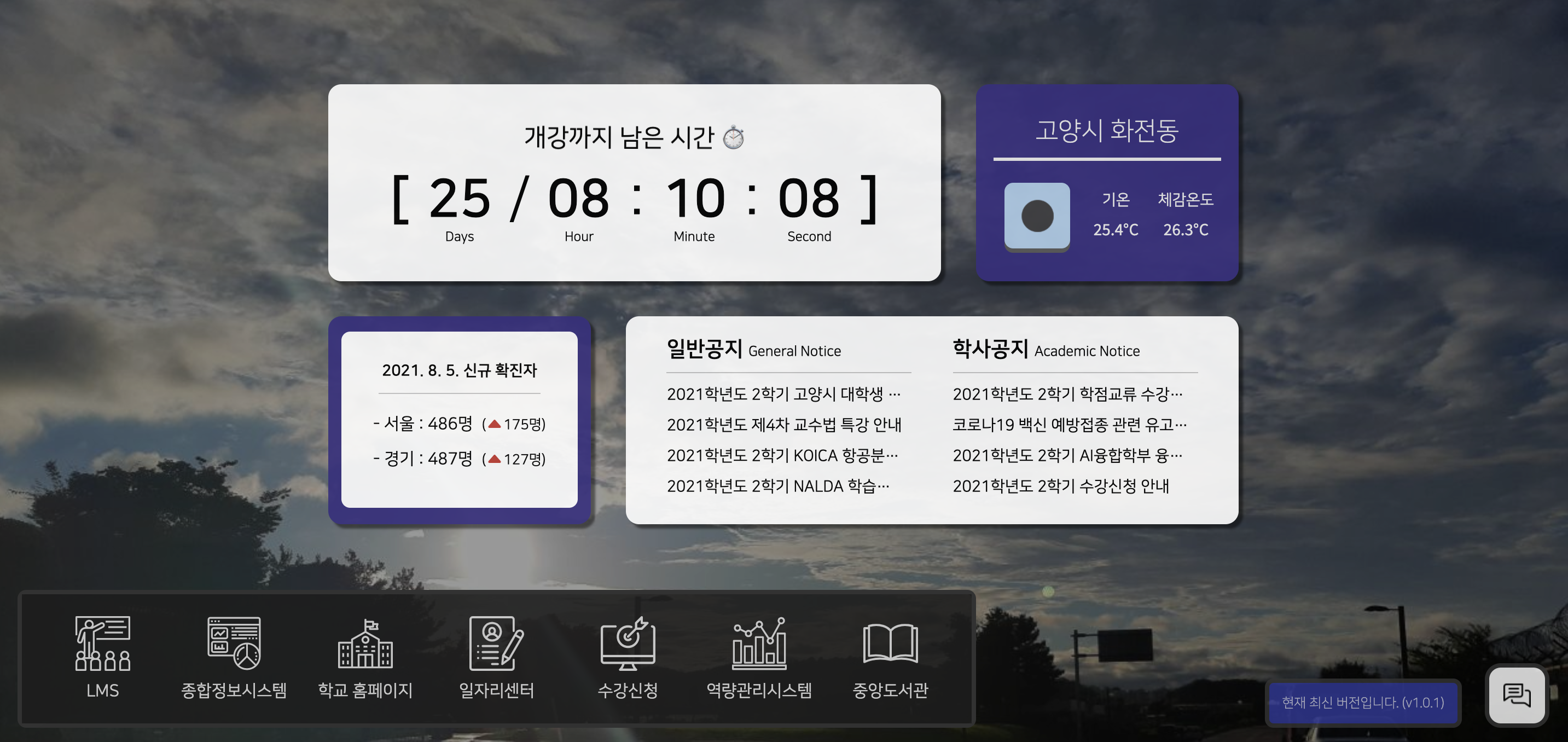
Task: Open the 중앙도서관 book icon
Action: tap(890, 644)
